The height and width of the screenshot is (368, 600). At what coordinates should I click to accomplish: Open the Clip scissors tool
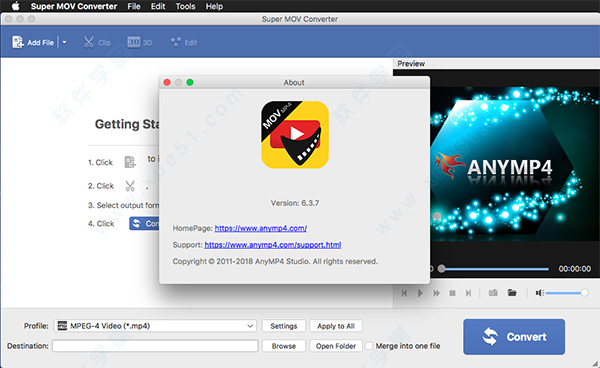pos(97,42)
